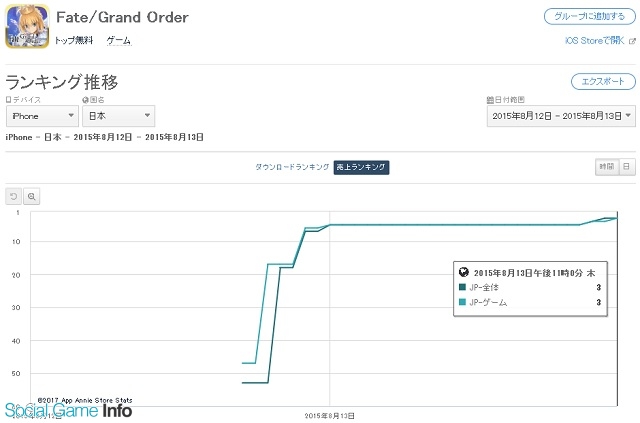Open the iPhone device dropdown
Image resolution: width=640 pixels, height=423 pixels.
(x=42, y=116)
